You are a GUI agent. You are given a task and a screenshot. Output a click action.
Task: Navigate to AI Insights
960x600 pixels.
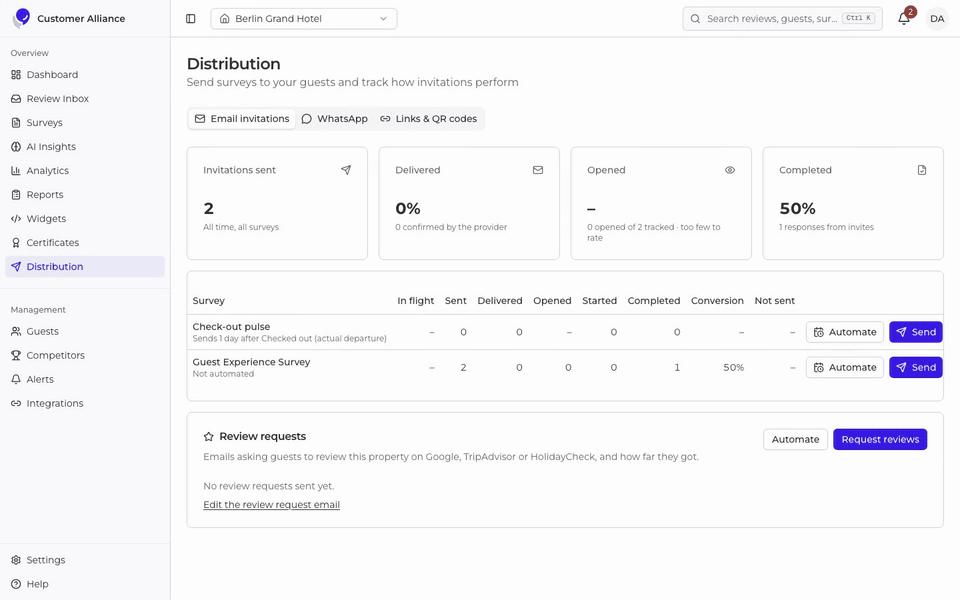pos(84,146)
